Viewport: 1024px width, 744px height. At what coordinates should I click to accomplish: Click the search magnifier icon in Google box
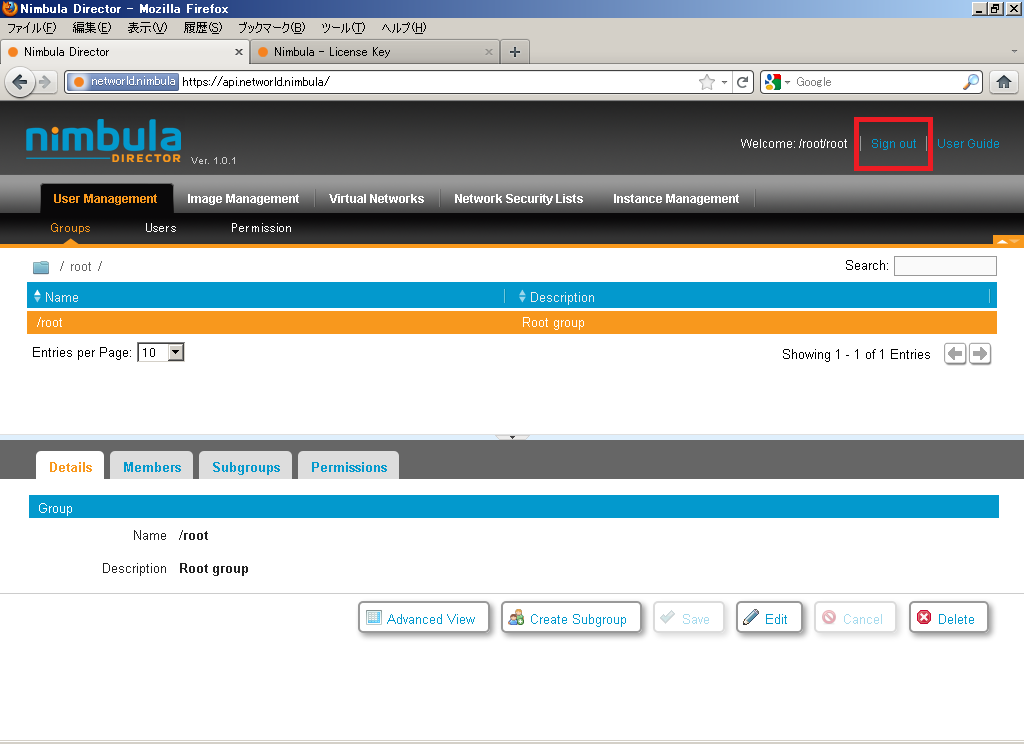tap(971, 82)
